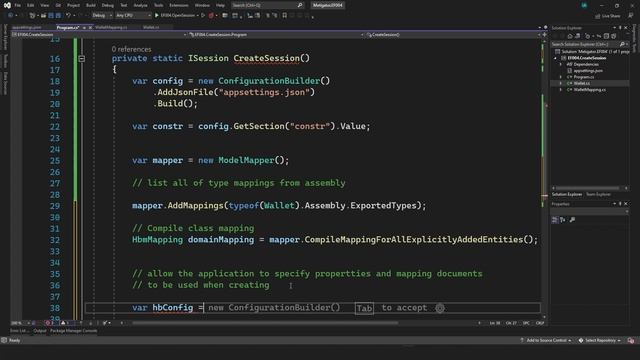Click the Undo toolbar icon
This screenshot has height=360, width=640.
point(69,16)
